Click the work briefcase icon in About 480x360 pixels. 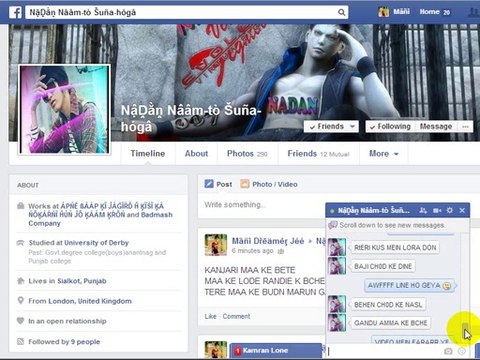coord(21,206)
